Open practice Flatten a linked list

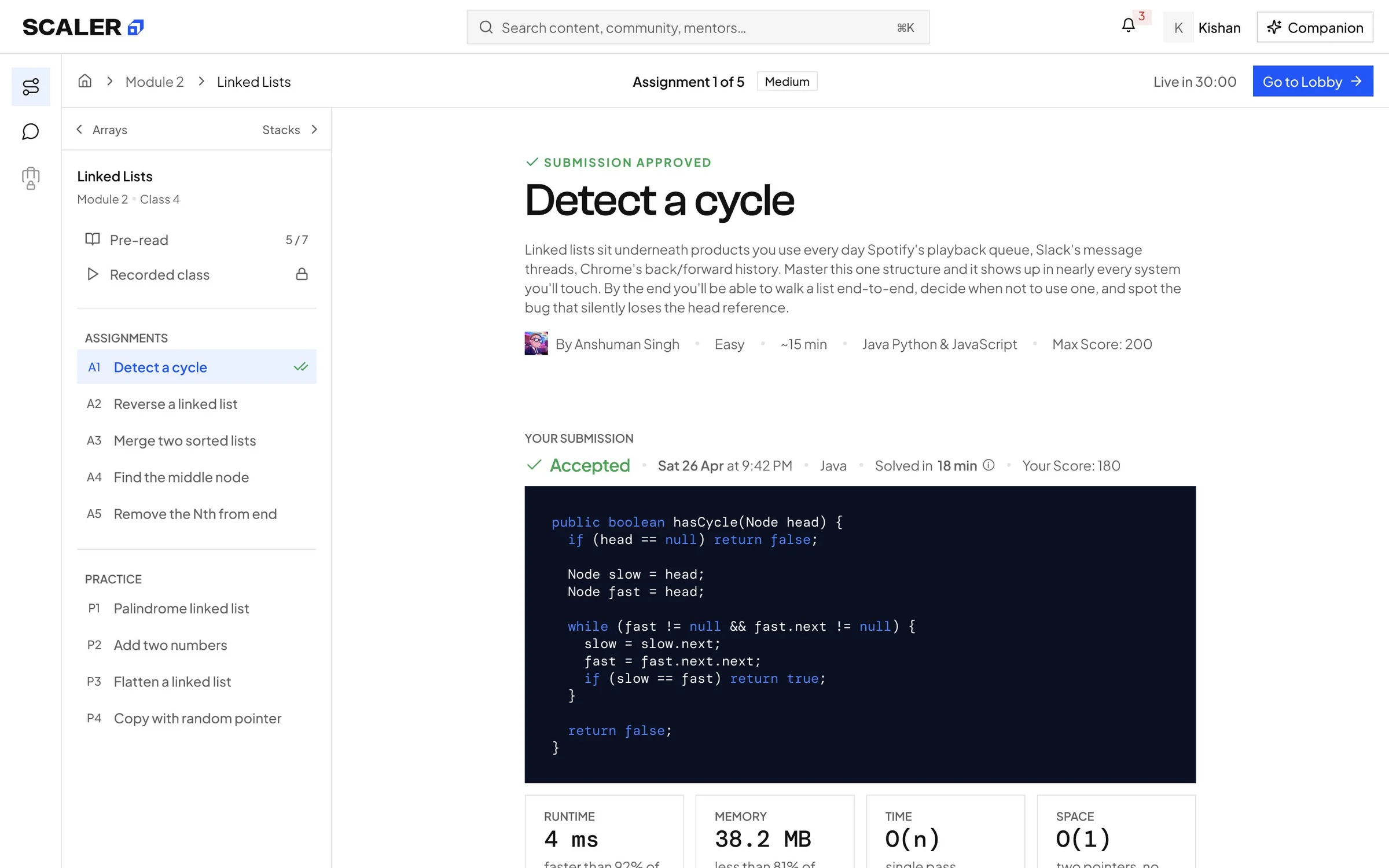point(197,681)
